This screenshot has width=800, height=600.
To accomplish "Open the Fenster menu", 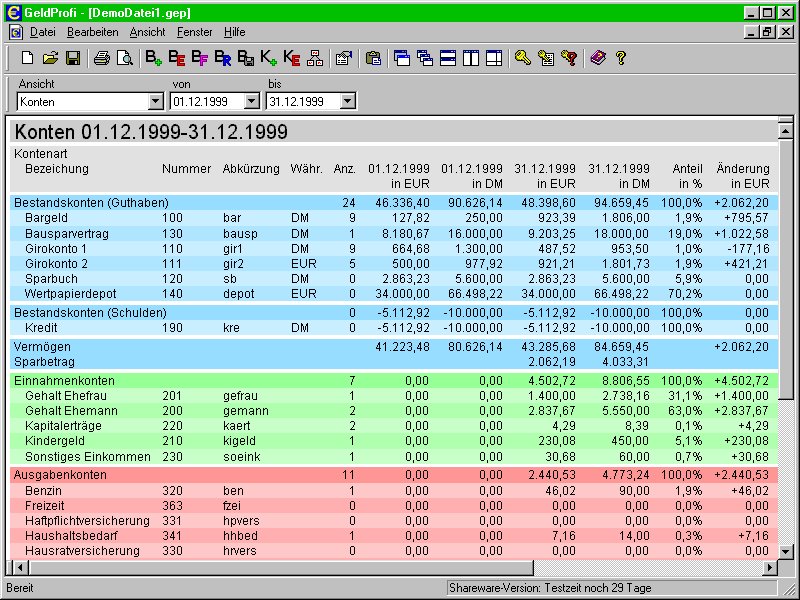I will pyautogui.click(x=194, y=32).
